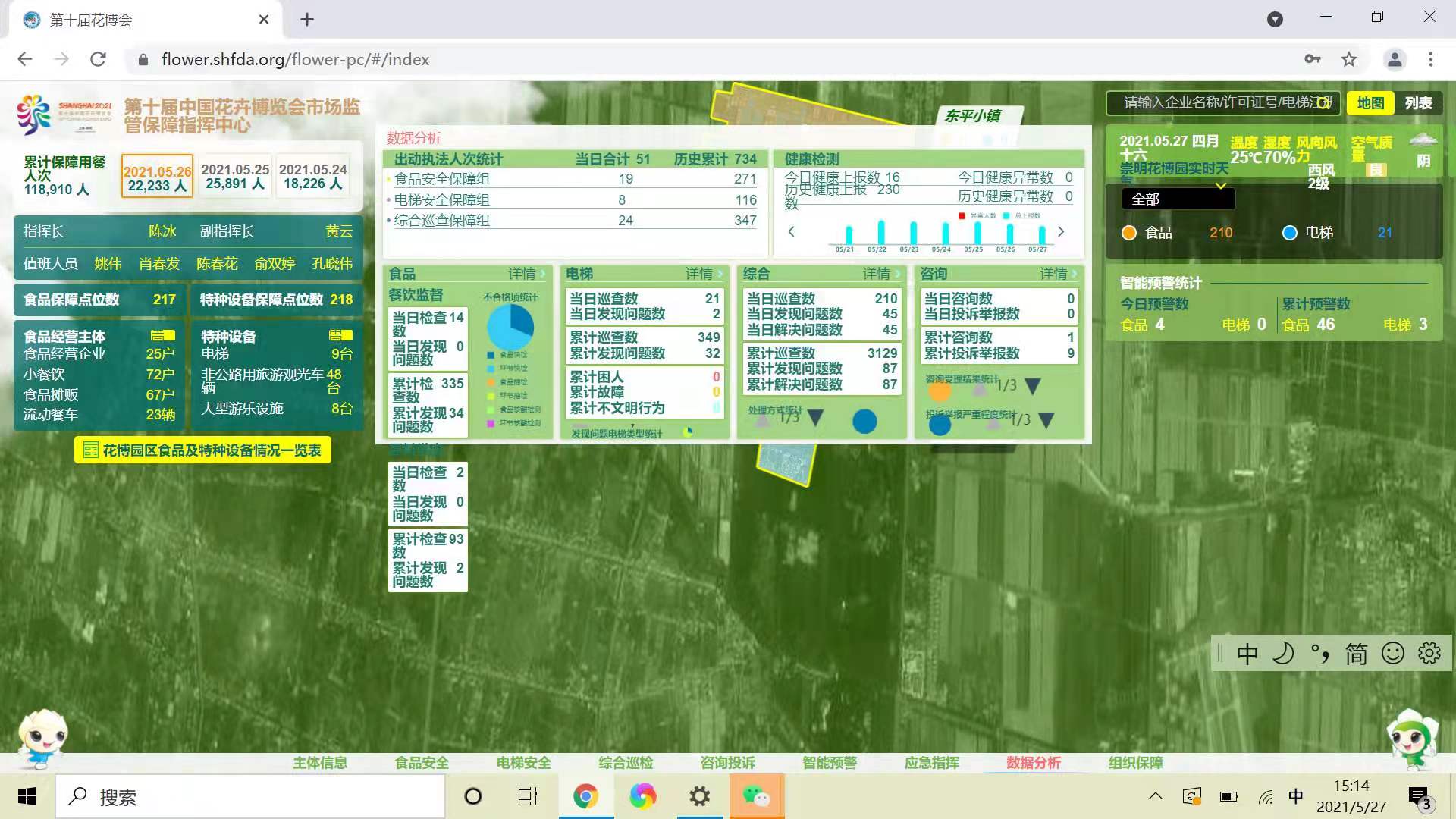Image resolution: width=1456 pixels, height=819 pixels.
Task: Toggle the 电梯 blue legend marker
Action: tap(1289, 233)
